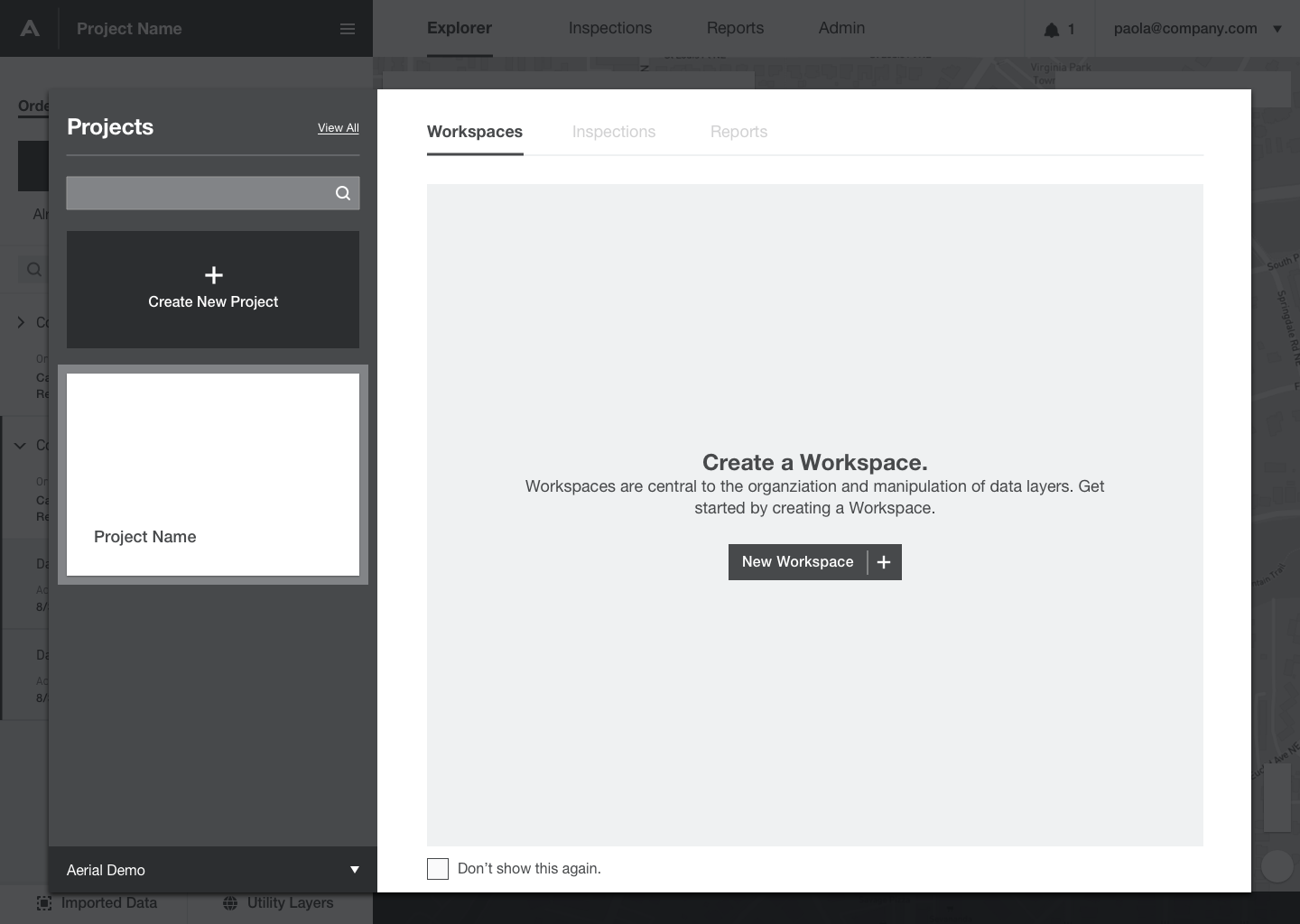Select the Reports tab inside the modal

pyautogui.click(x=738, y=132)
